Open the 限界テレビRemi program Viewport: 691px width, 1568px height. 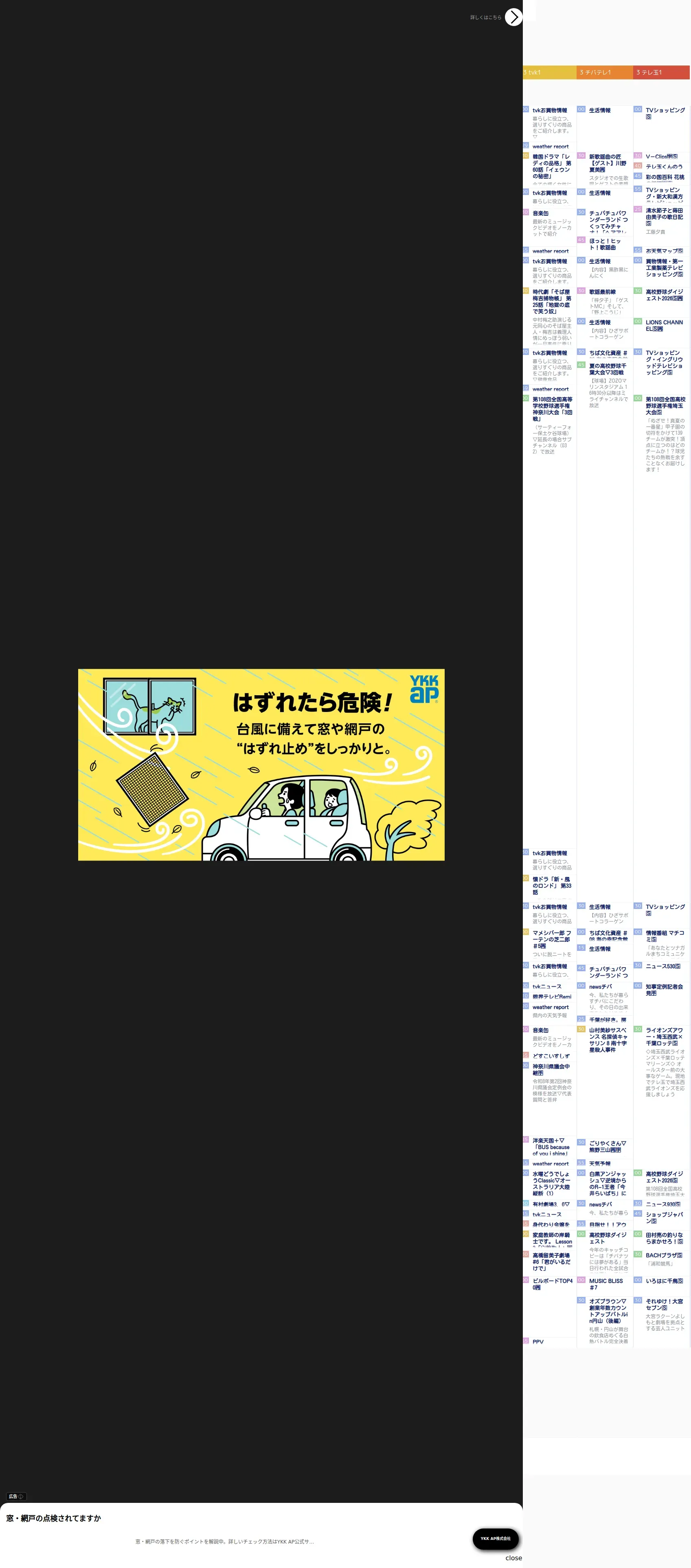pyautogui.click(x=552, y=996)
